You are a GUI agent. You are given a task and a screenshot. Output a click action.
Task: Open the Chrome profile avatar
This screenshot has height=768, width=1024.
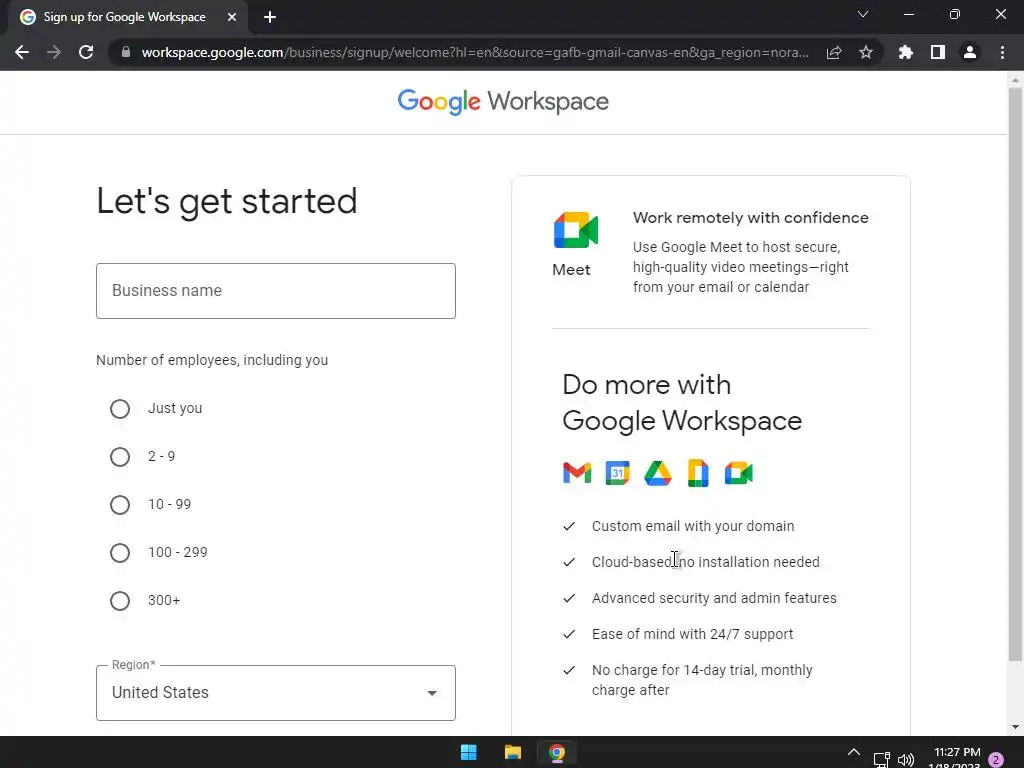(x=970, y=52)
